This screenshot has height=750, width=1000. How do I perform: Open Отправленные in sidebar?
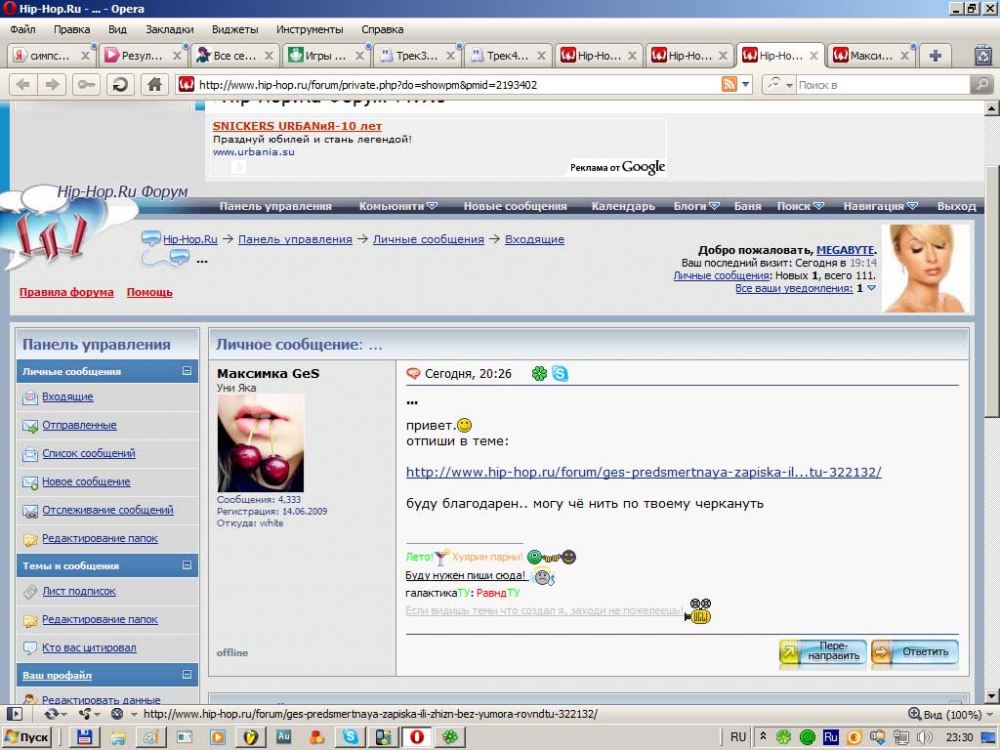coord(79,425)
